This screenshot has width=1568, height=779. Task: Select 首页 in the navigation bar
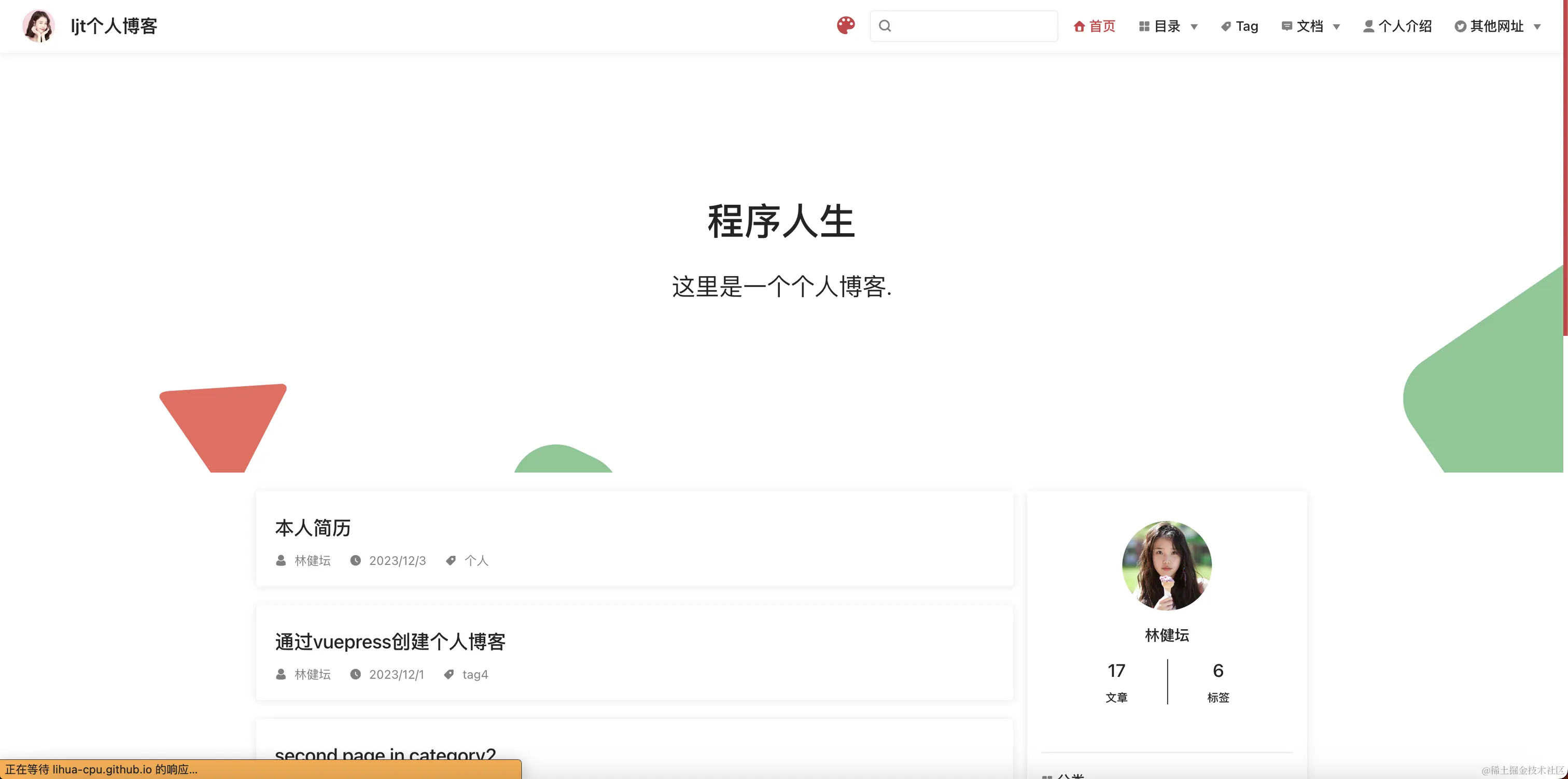[x=1102, y=25]
